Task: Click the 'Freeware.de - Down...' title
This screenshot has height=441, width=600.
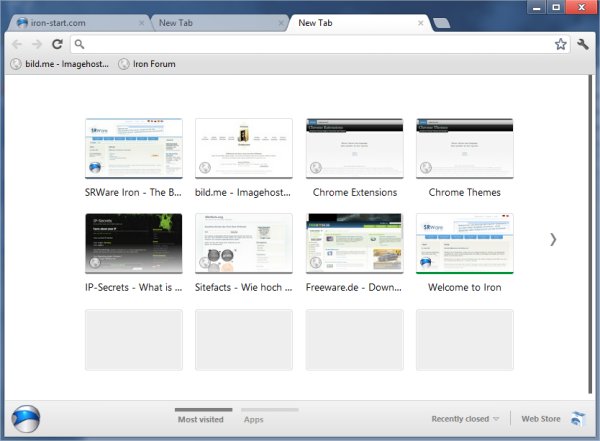Action: (x=354, y=287)
